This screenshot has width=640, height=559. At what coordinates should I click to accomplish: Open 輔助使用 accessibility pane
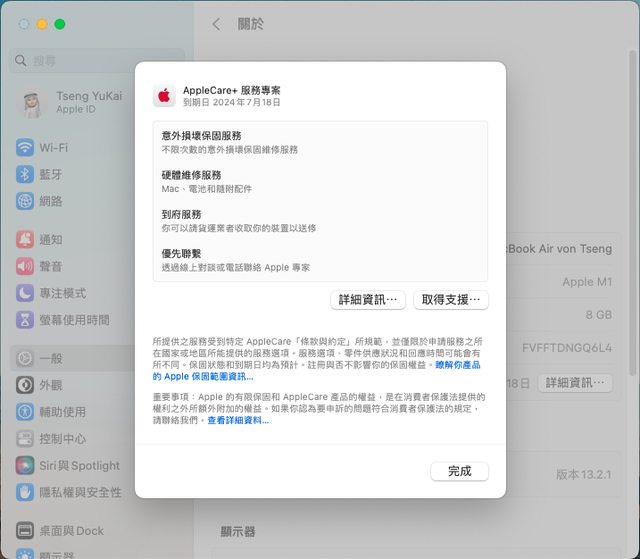coord(62,412)
